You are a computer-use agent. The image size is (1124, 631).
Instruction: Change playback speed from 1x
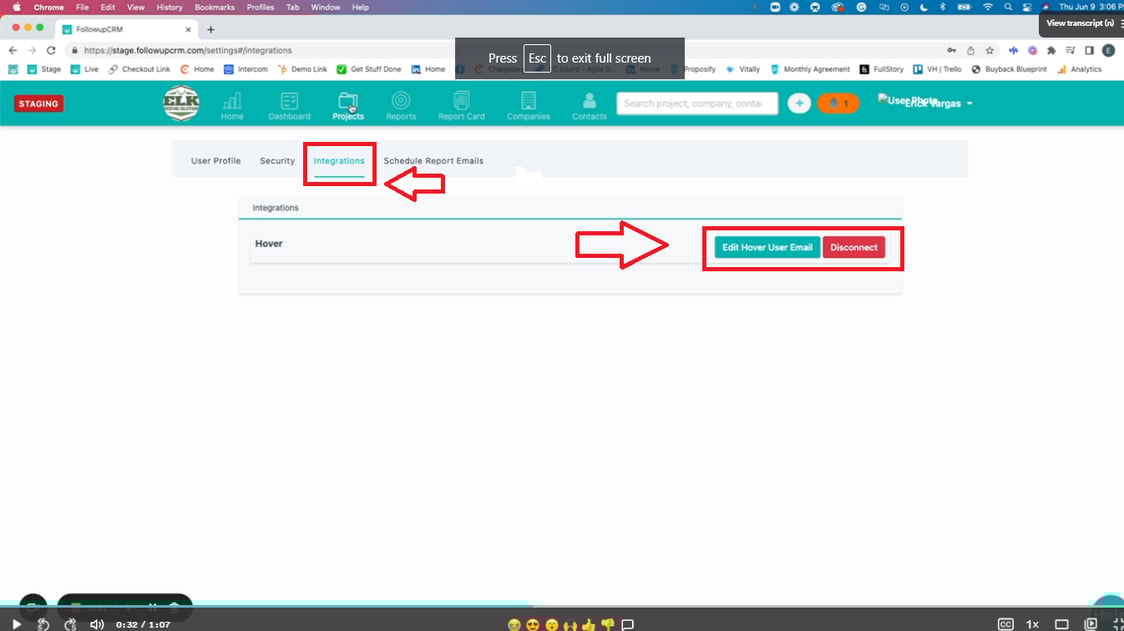1031,623
